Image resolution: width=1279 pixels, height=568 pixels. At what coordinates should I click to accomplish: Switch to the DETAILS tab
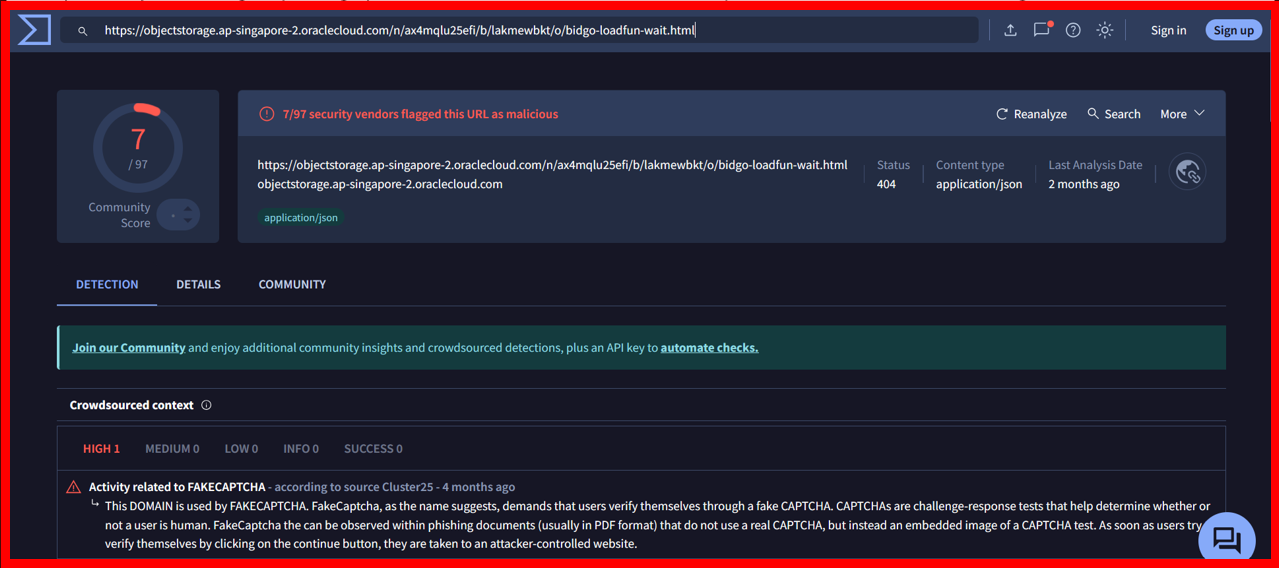click(198, 284)
